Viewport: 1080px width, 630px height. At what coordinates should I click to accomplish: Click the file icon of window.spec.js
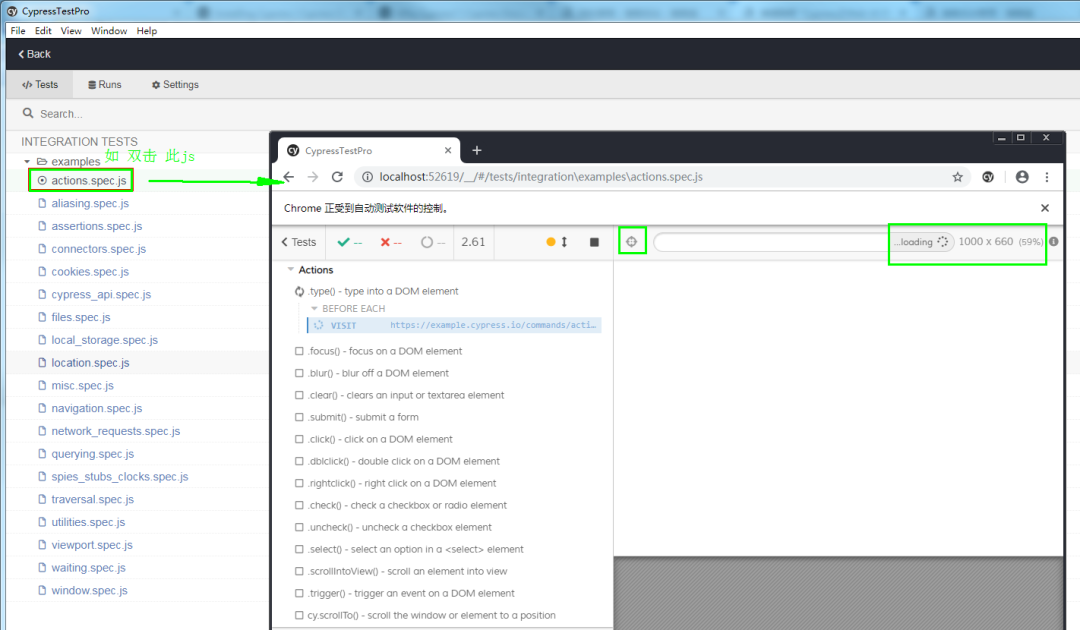(43, 590)
